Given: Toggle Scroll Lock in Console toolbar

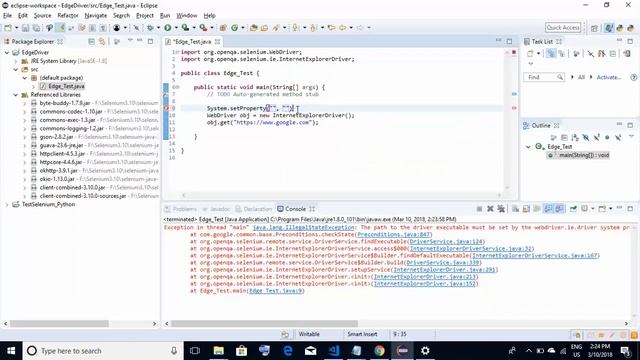Looking at the screenshot, I should click(526, 209).
